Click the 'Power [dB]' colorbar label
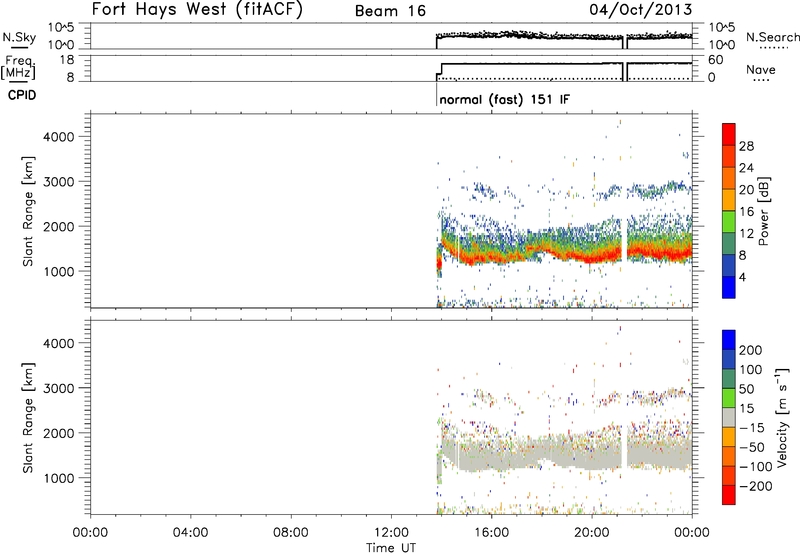The width and height of the screenshot is (800, 554). click(x=763, y=211)
